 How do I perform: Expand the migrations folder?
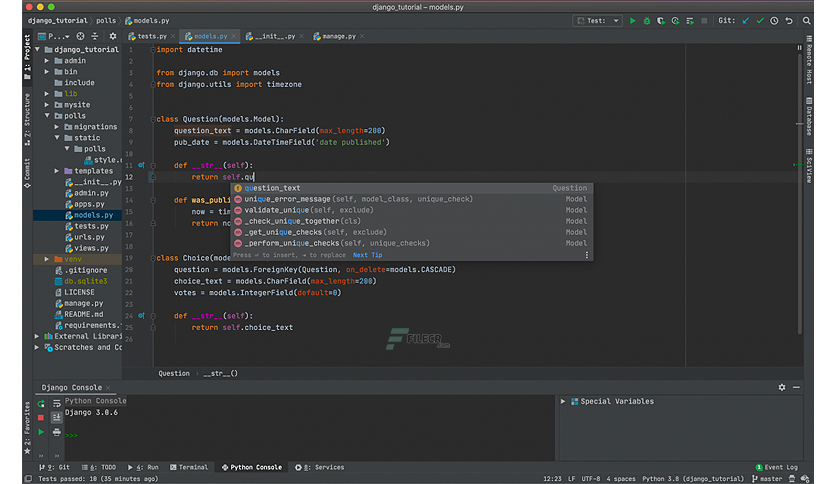pyautogui.click(x=57, y=127)
